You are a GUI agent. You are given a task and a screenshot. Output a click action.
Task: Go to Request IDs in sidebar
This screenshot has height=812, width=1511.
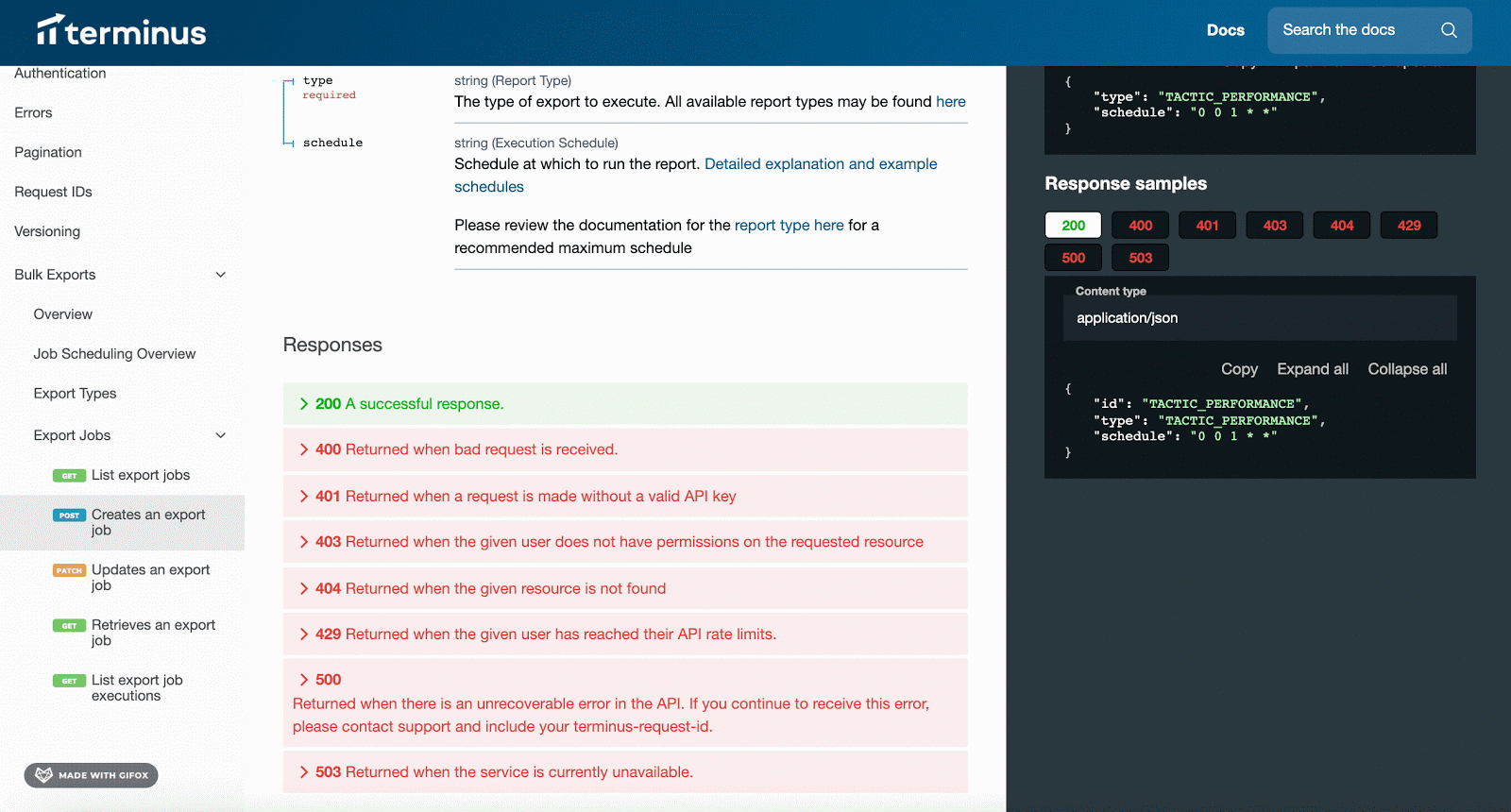point(53,193)
